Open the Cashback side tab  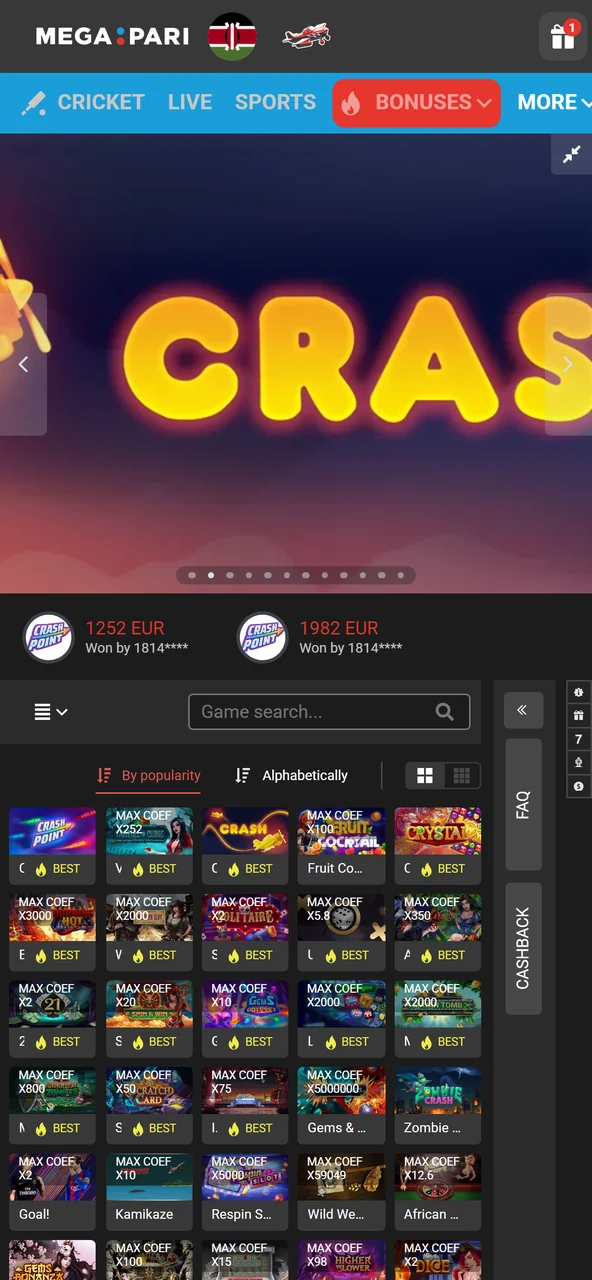coord(523,949)
